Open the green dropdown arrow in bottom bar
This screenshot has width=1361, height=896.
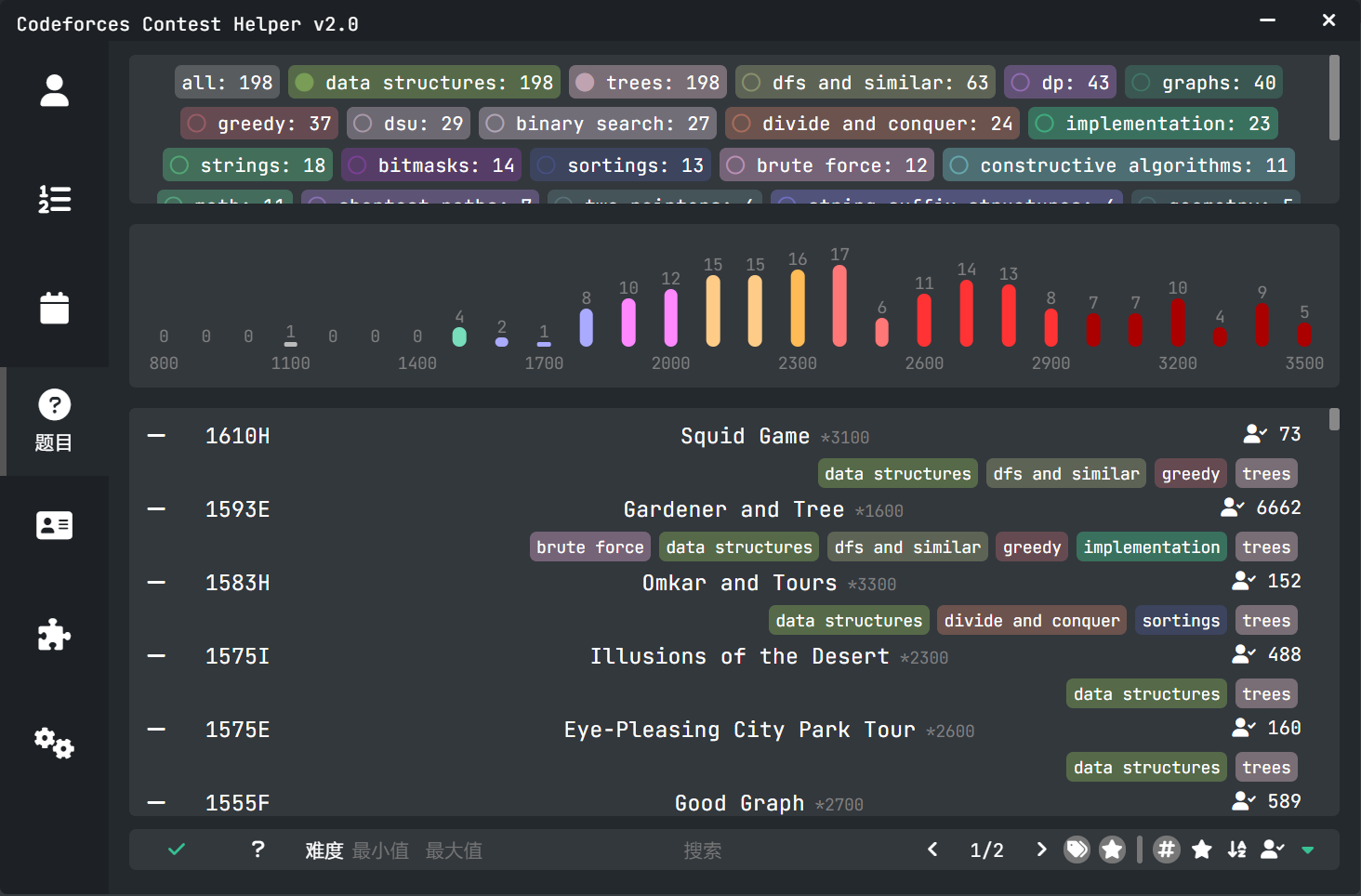(1308, 850)
